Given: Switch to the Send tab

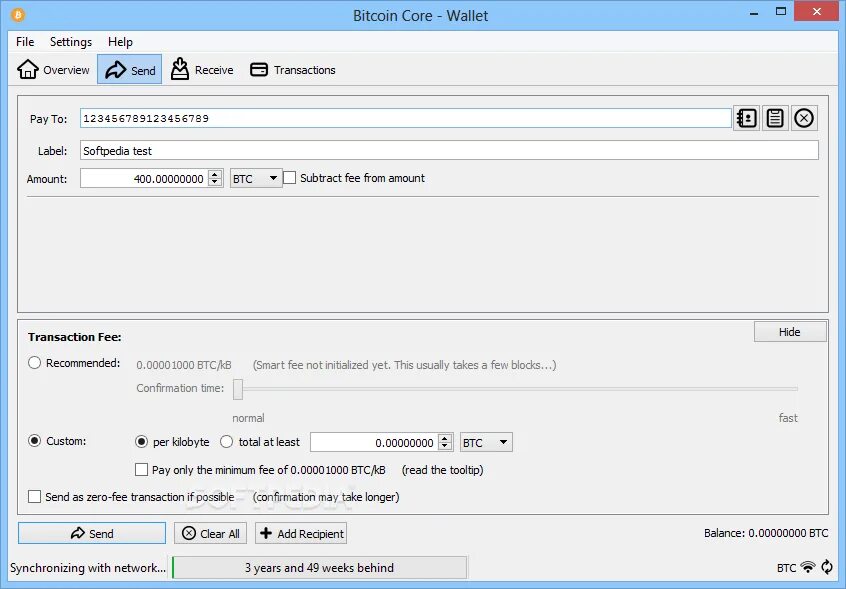Looking at the screenshot, I should (x=129, y=70).
